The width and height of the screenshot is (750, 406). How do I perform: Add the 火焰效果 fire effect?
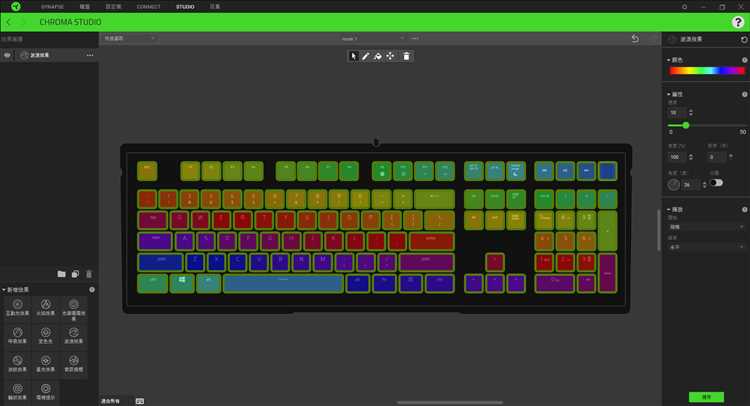(45, 307)
